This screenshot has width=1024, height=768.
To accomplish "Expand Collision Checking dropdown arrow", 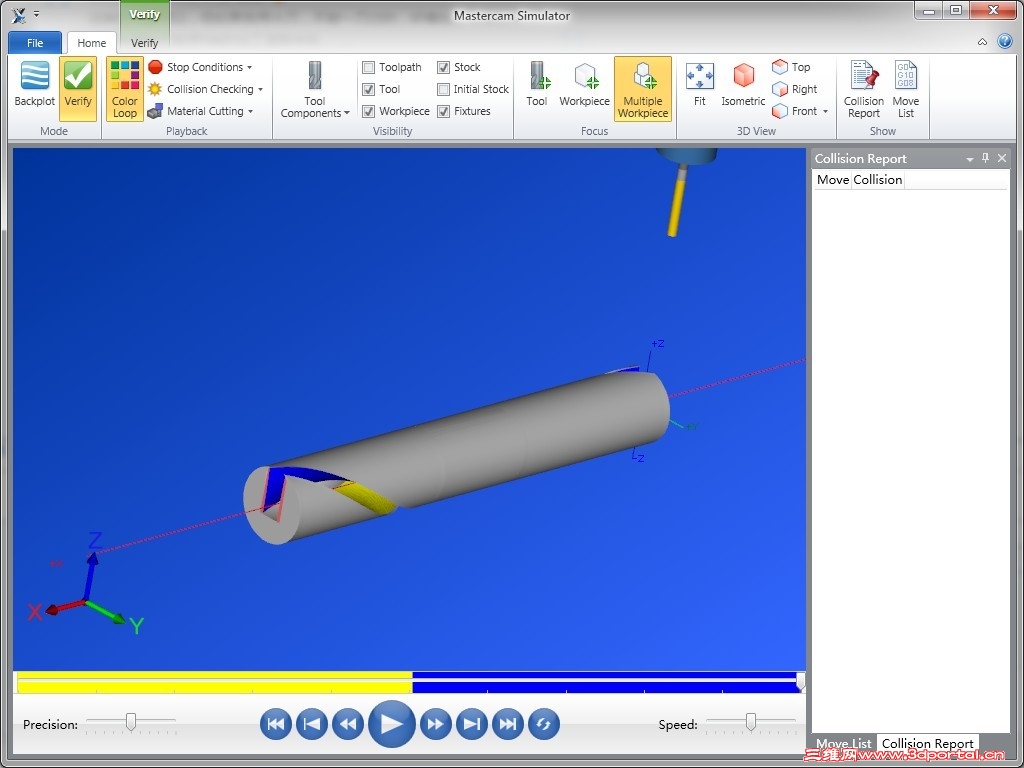I will pos(261,89).
